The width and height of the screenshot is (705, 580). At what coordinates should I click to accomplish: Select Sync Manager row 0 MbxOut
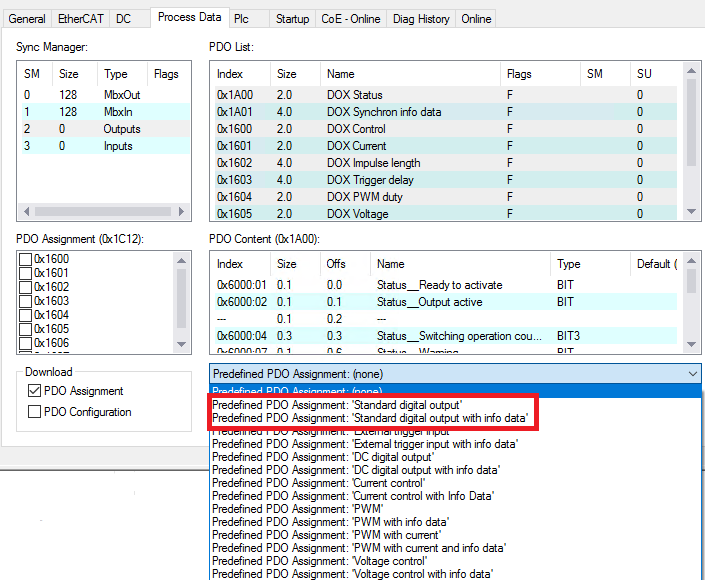point(106,95)
